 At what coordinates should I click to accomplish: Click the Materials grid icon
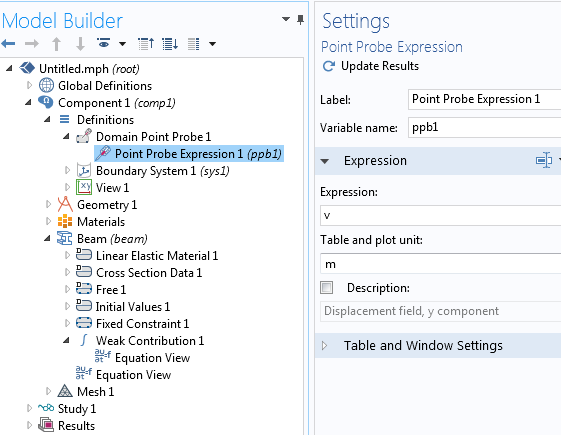(x=65, y=221)
